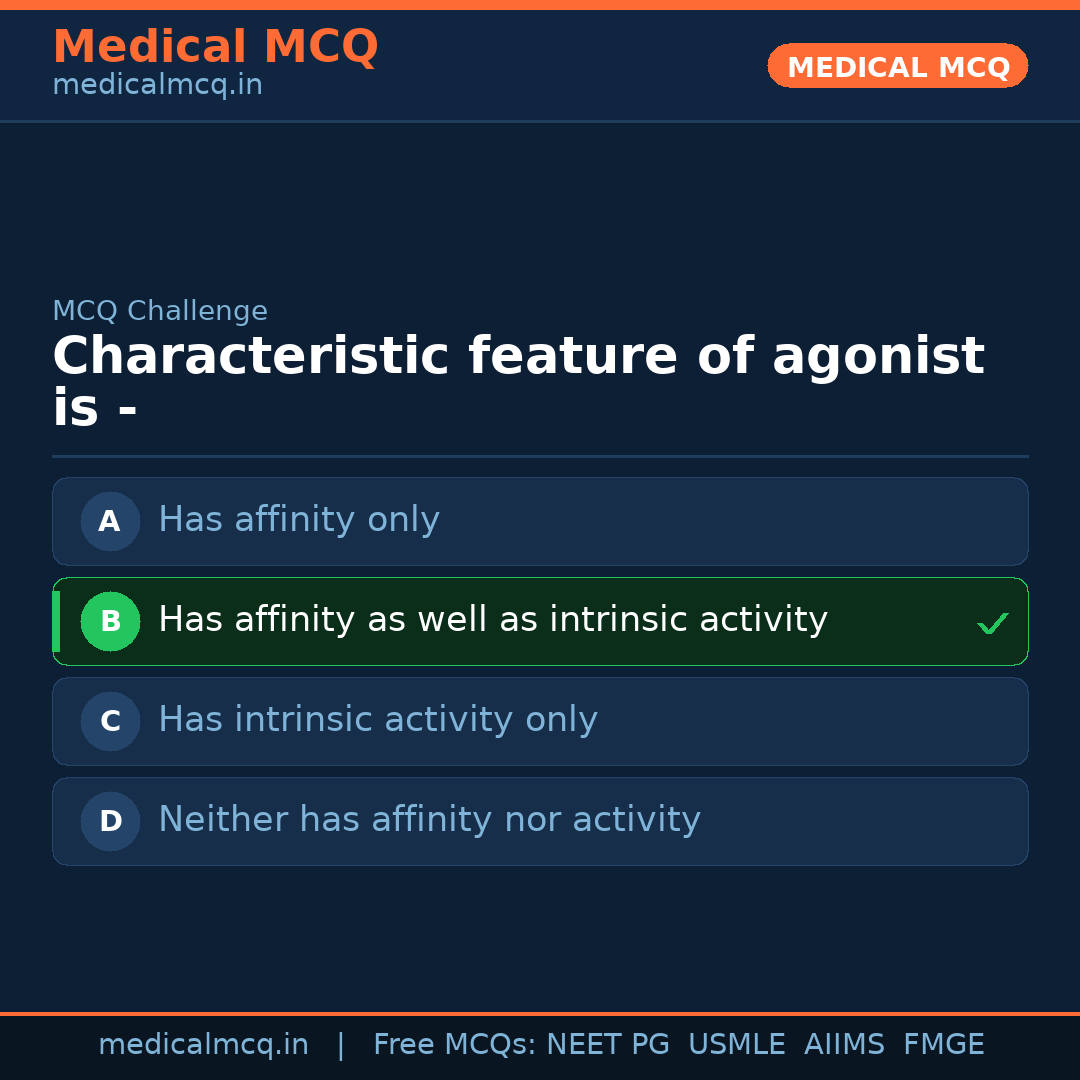Select the circular C badge icon

tap(110, 721)
